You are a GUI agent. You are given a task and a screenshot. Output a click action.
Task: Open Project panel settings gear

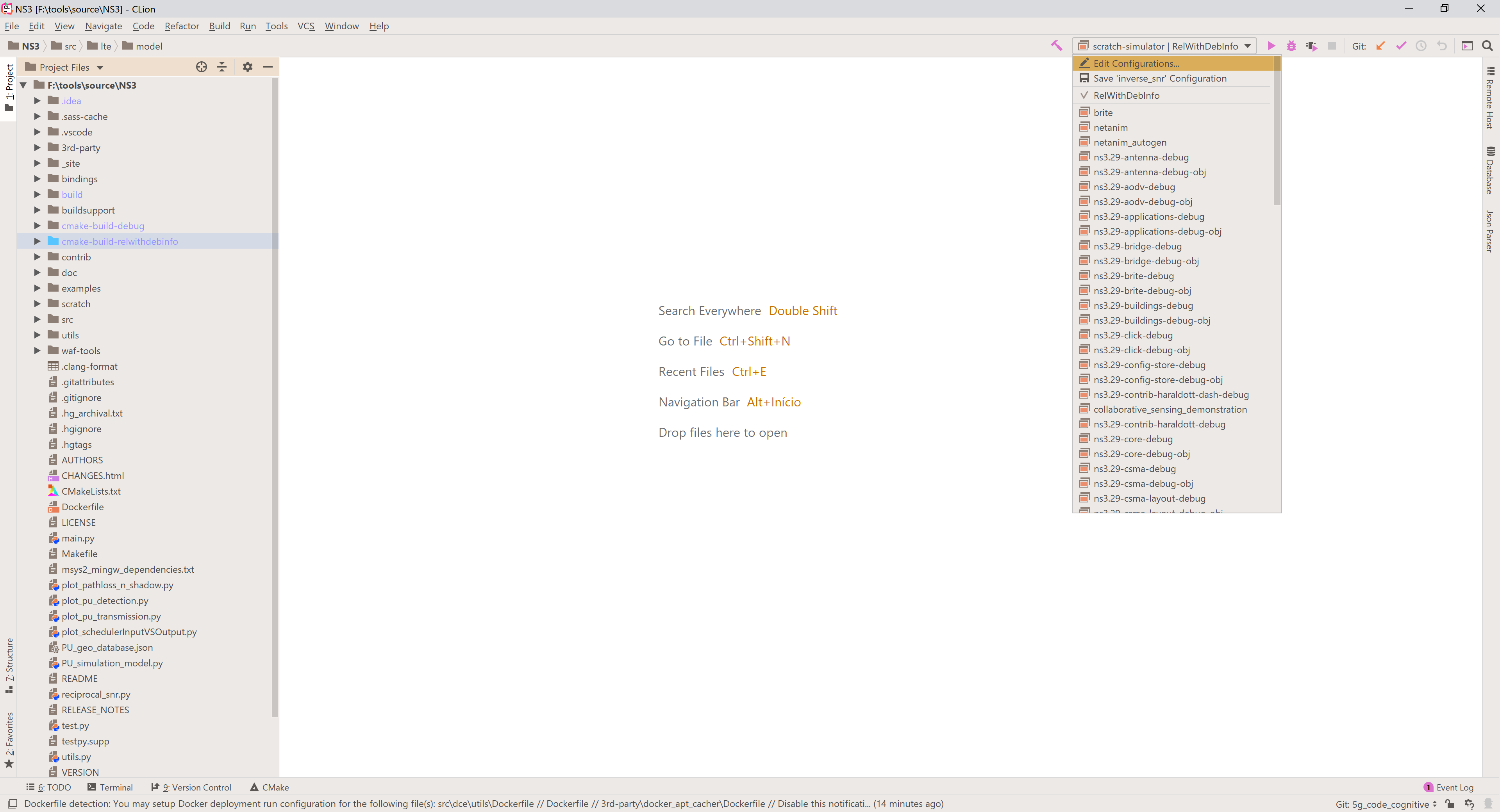click(x=248, y=67)
